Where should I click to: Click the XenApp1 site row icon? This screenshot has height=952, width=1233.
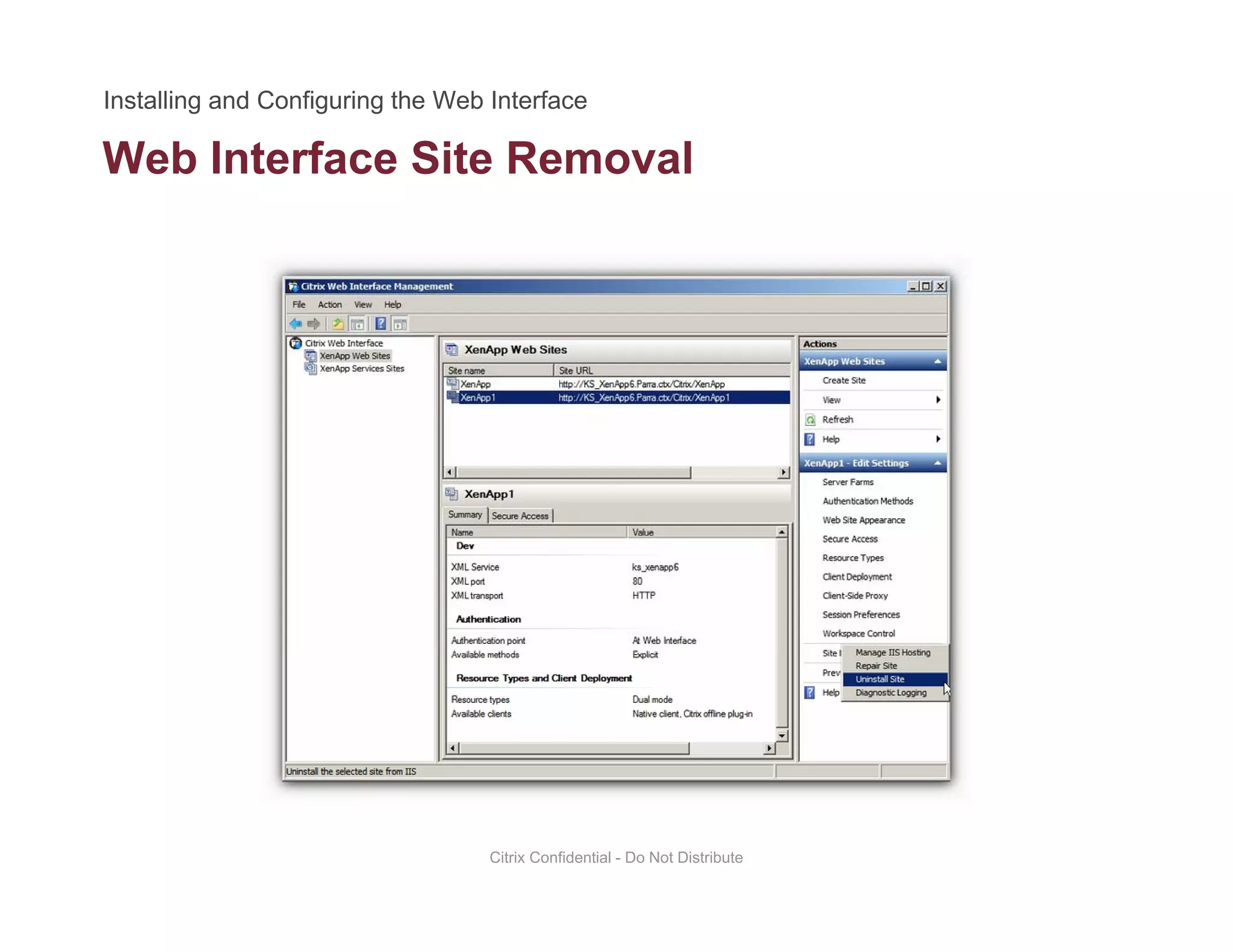point(453,397)
